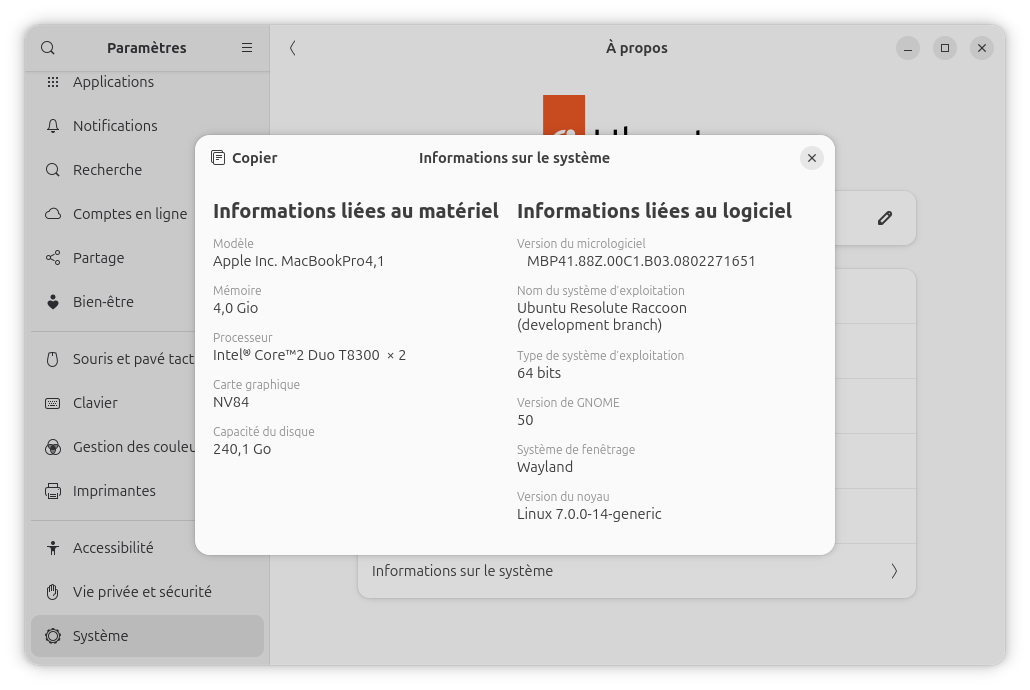Open the Imprimantes printer icon

point(53,491)
